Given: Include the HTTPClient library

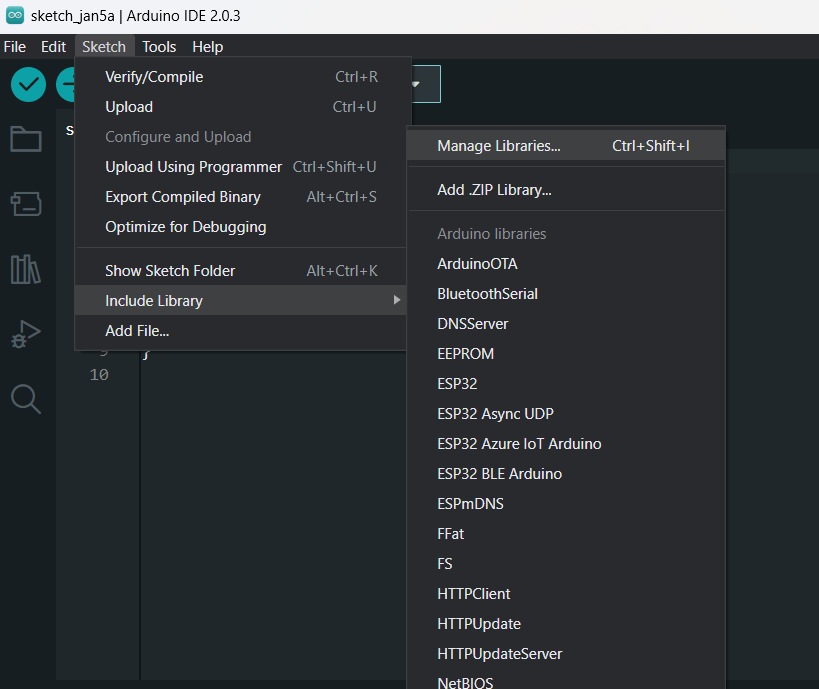Looking at the screenshot, I should pyautogui.click(x=566, y=594).
